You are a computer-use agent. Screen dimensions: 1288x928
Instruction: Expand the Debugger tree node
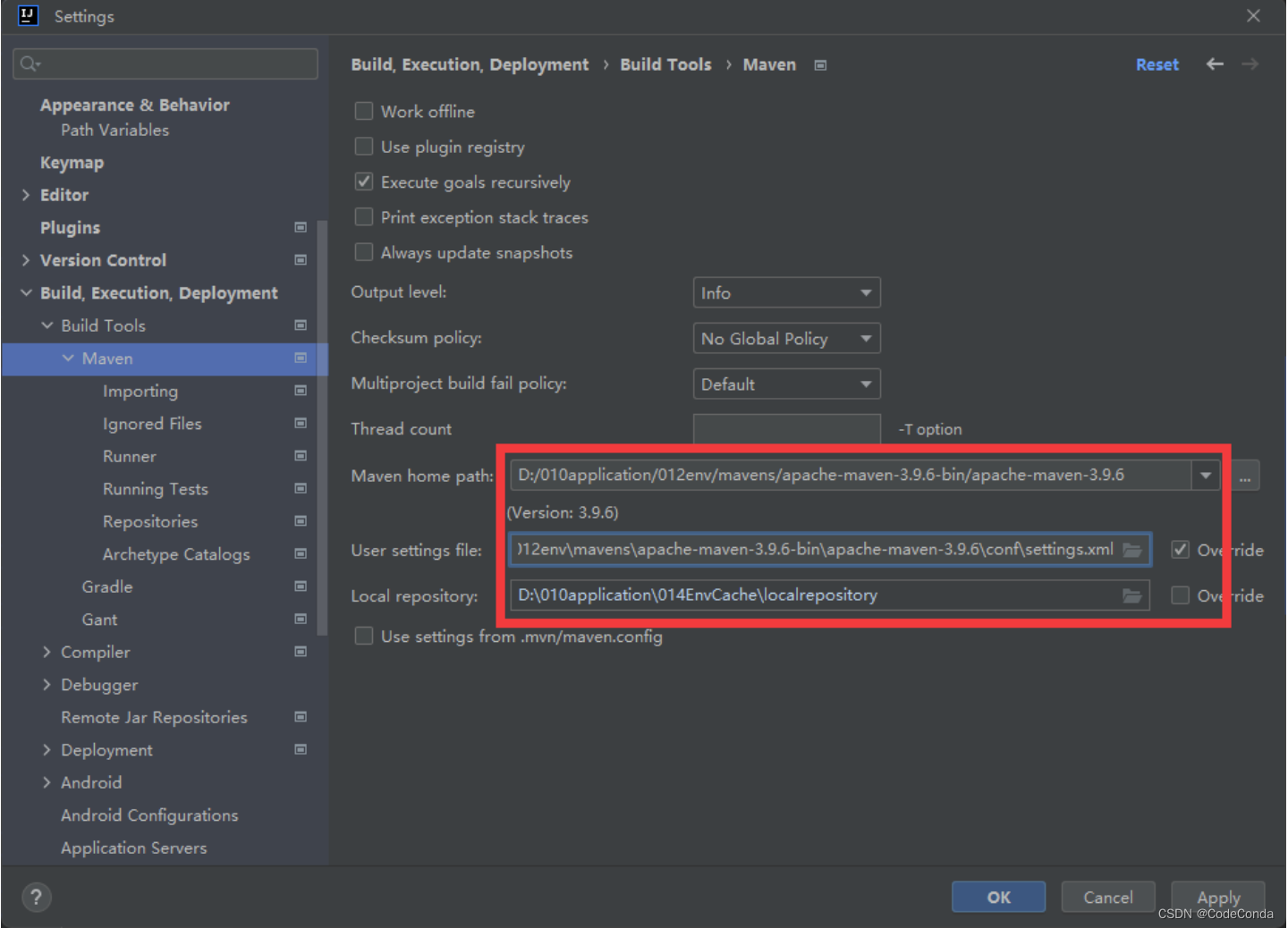47,684
